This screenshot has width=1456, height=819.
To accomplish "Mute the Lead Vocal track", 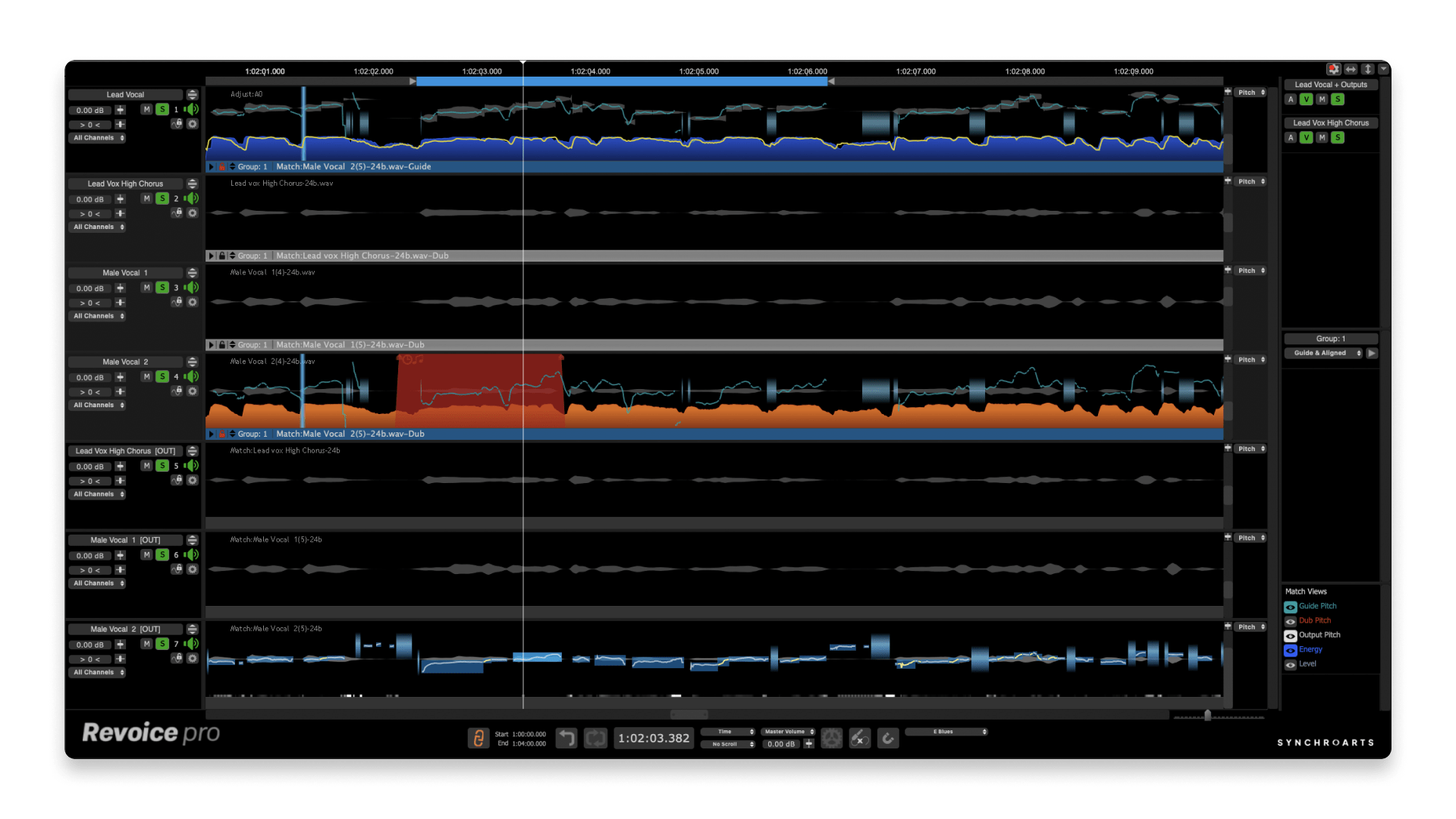I will (x=147, y=109).
